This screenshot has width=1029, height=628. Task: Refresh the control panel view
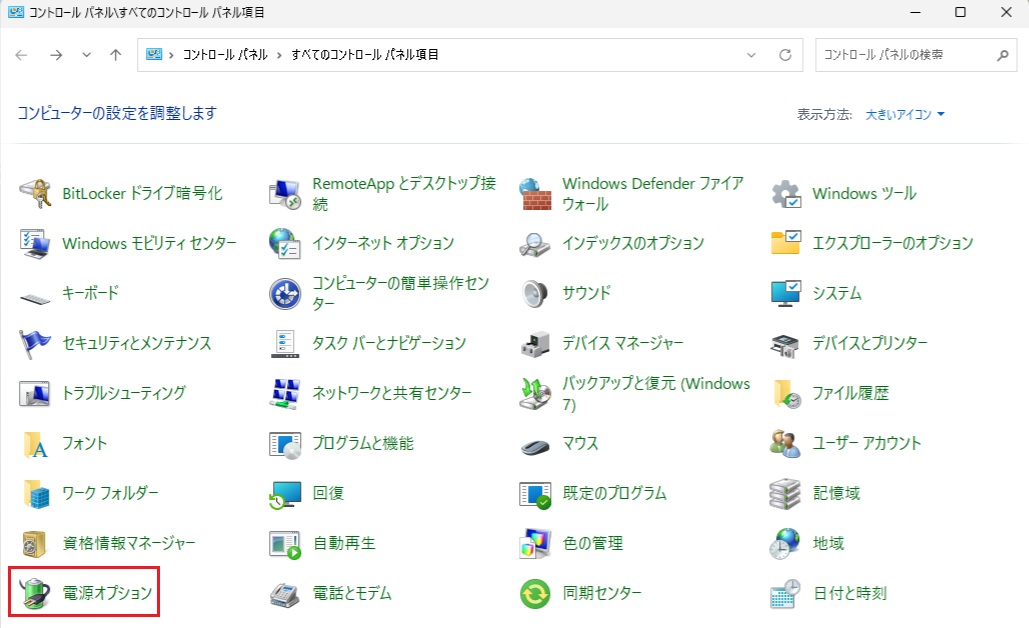[785, 55]
